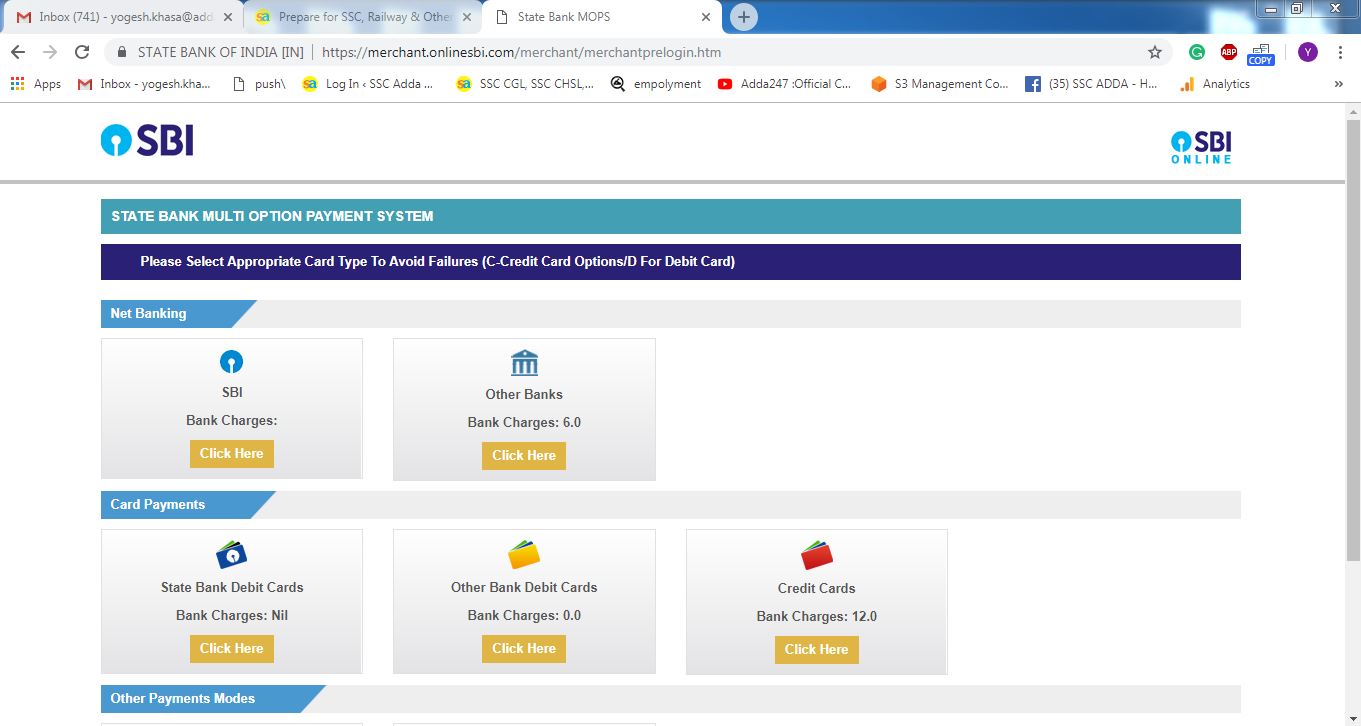Click the State Bank Debit Cards blue card icon

tap(232, 554)
